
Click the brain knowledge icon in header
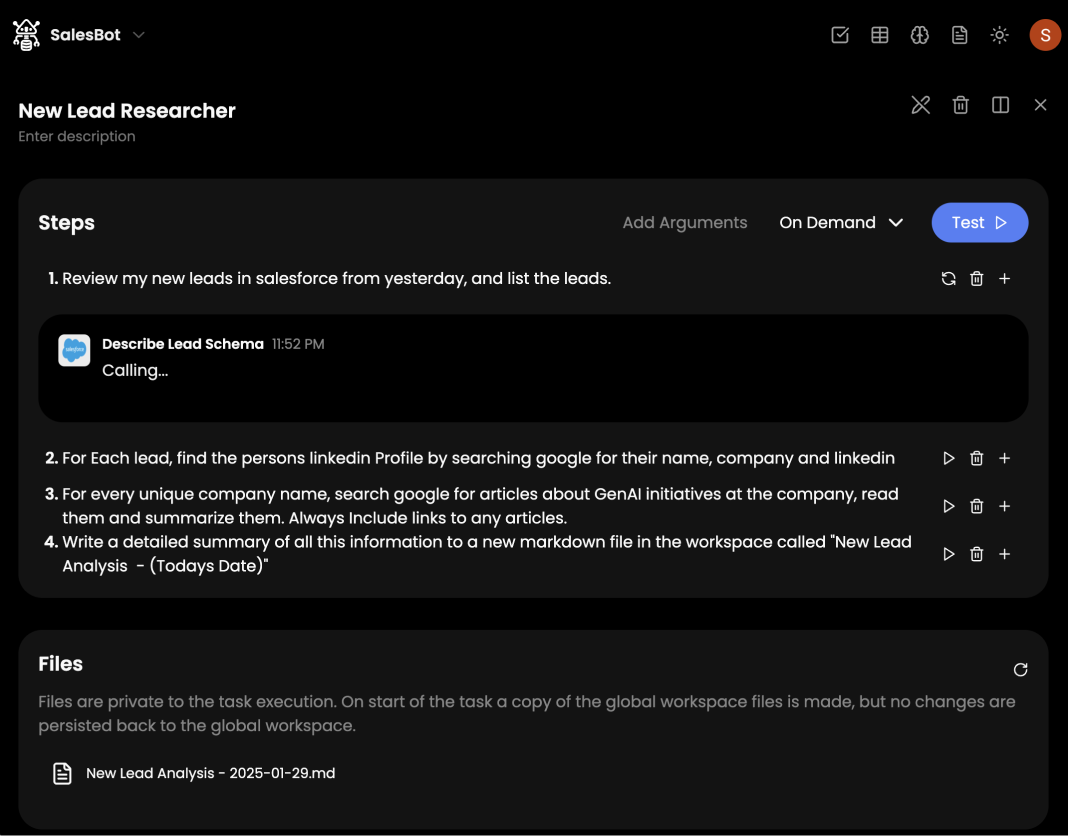pyautogui.click(x=920, y=35)
